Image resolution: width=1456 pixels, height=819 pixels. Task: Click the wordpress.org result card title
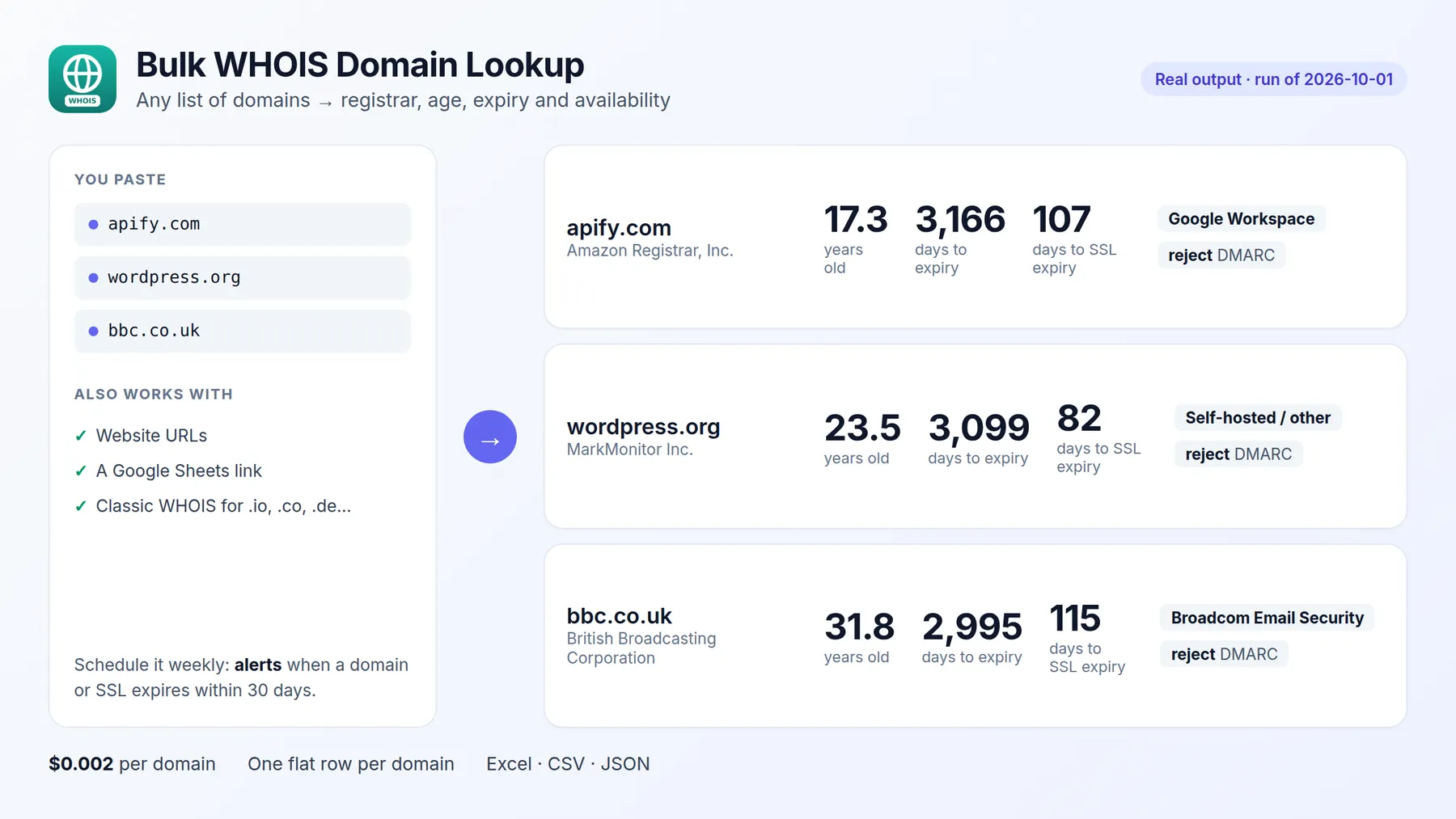[643, 426]
